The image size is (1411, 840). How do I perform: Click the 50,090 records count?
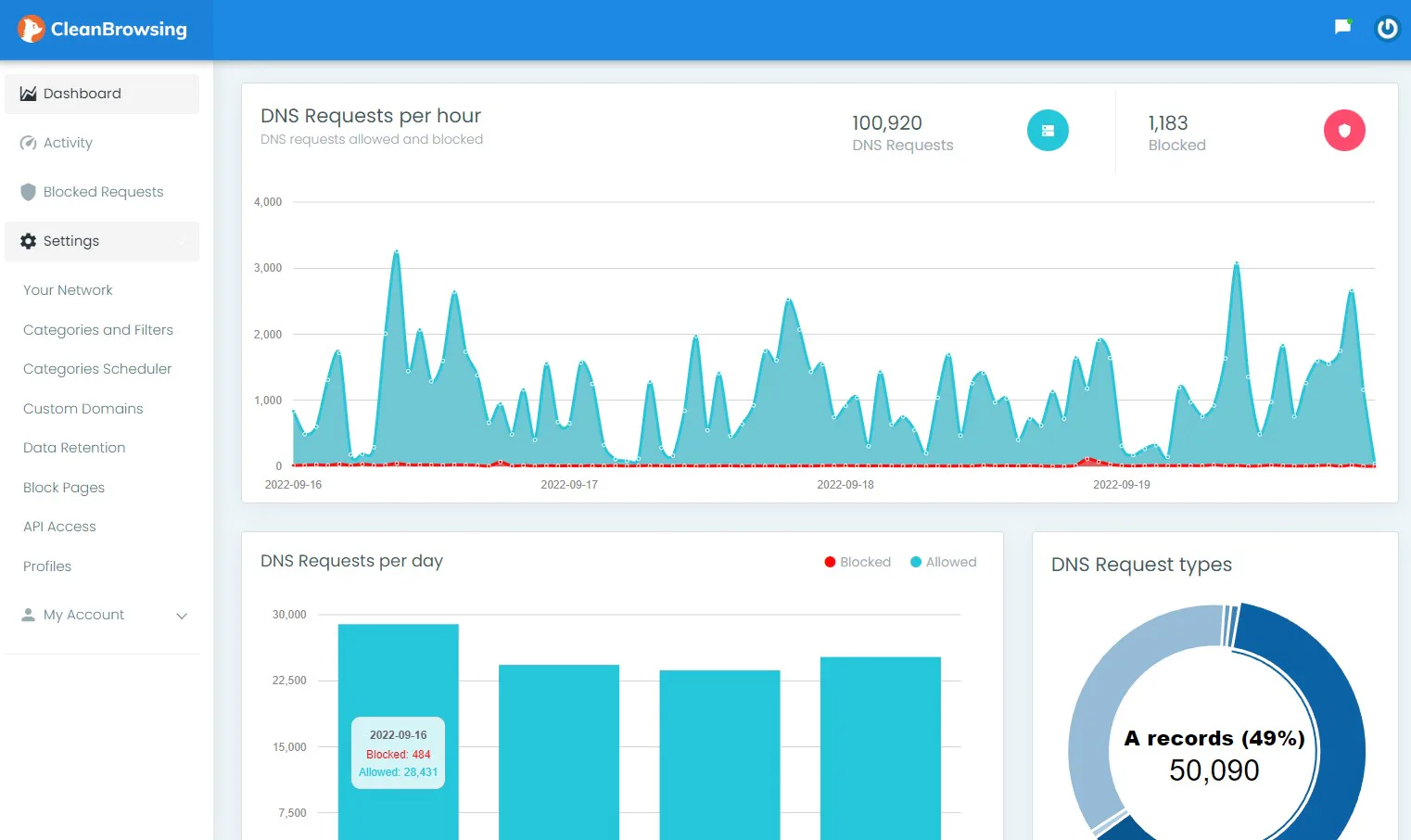1214,770
